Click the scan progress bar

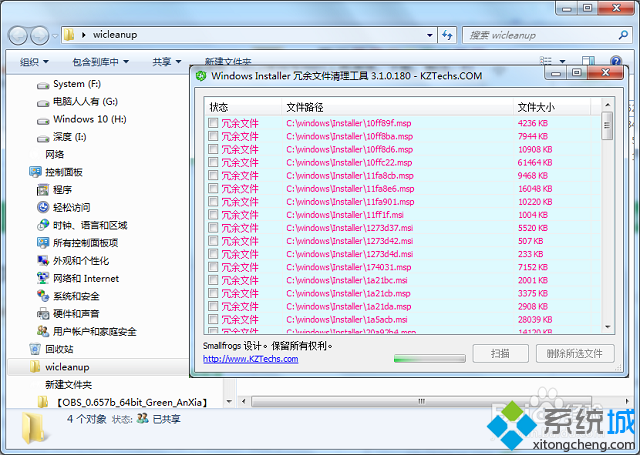point(429,359)
